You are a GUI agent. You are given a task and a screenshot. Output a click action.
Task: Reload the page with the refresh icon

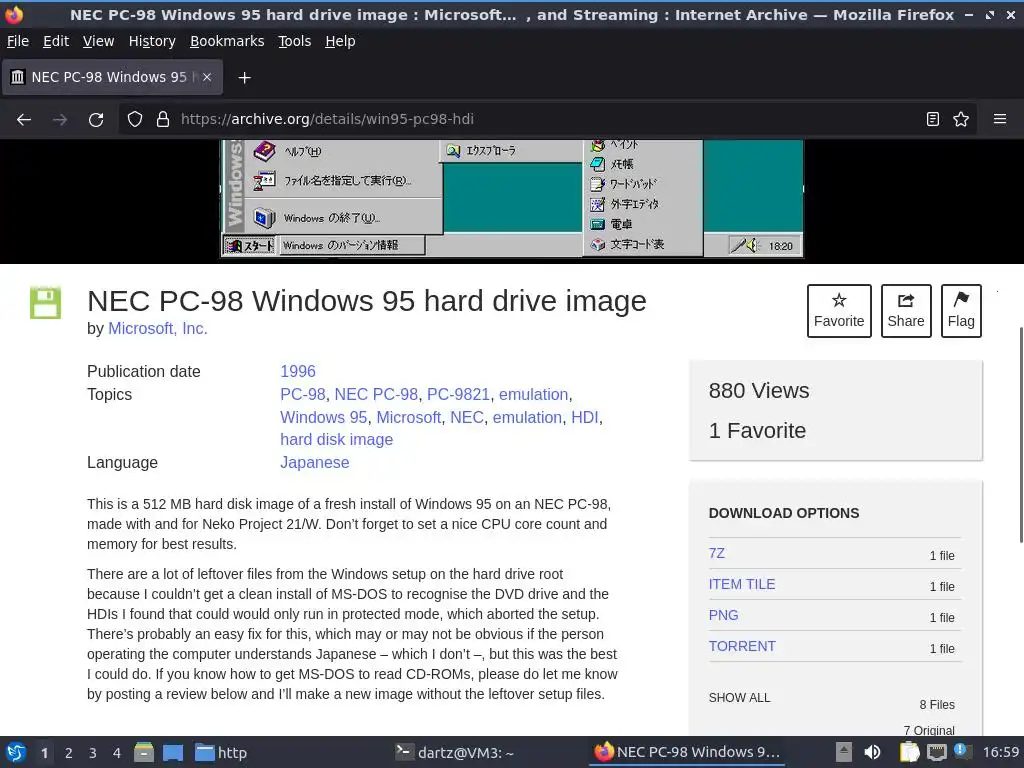click(x=96, y=120)
